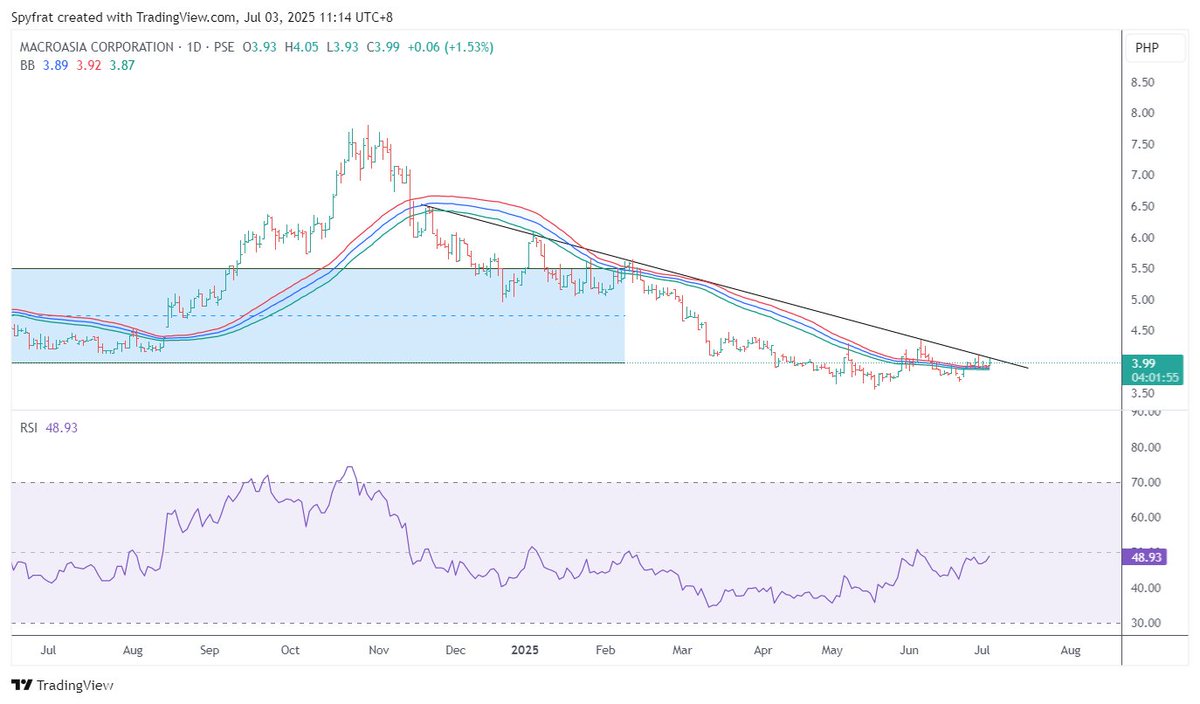Click the Oct time axis label
This screenshot has width=1200, height=704.
290,650
